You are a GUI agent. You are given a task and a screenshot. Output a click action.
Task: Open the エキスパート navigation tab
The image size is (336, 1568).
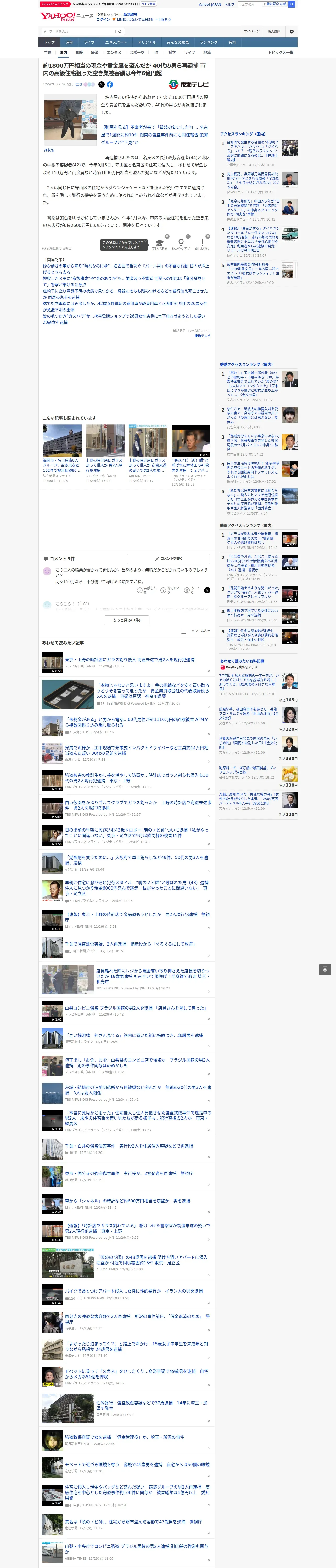(x=116, y=43)
